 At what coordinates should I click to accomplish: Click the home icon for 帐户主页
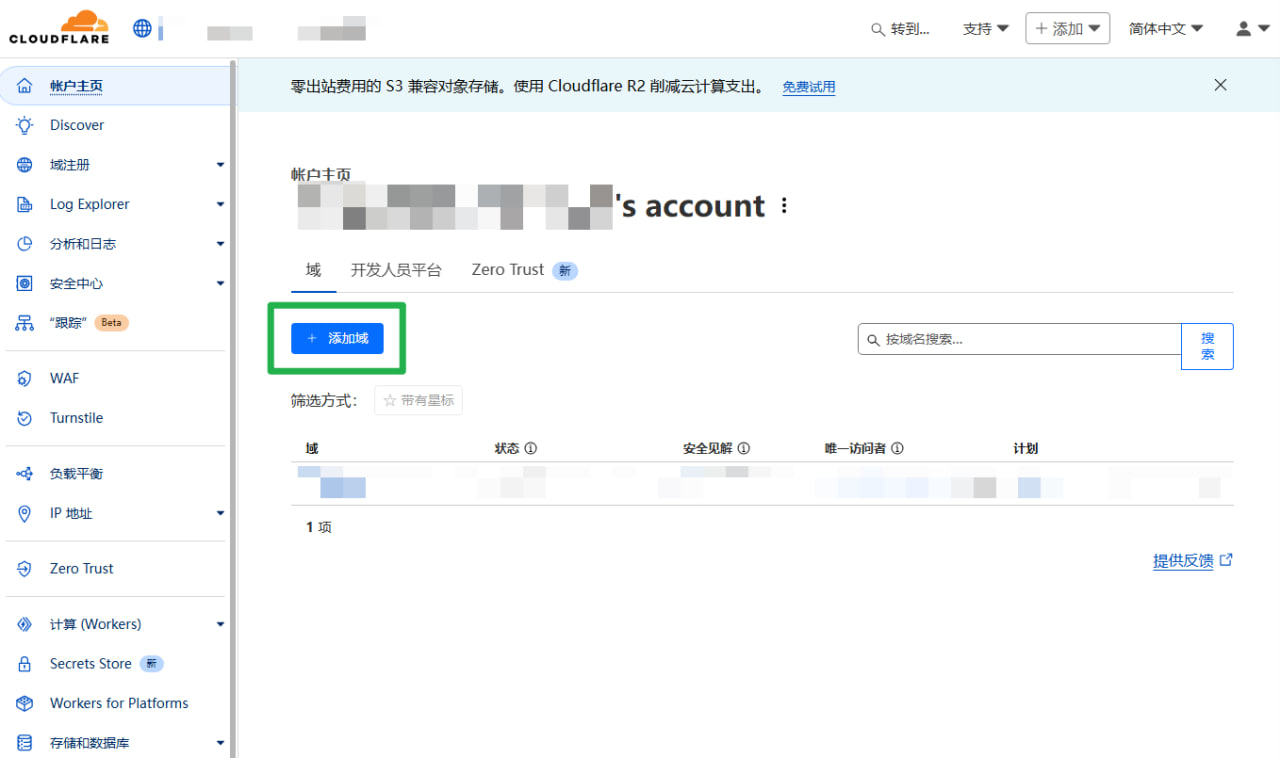point(25,86)
